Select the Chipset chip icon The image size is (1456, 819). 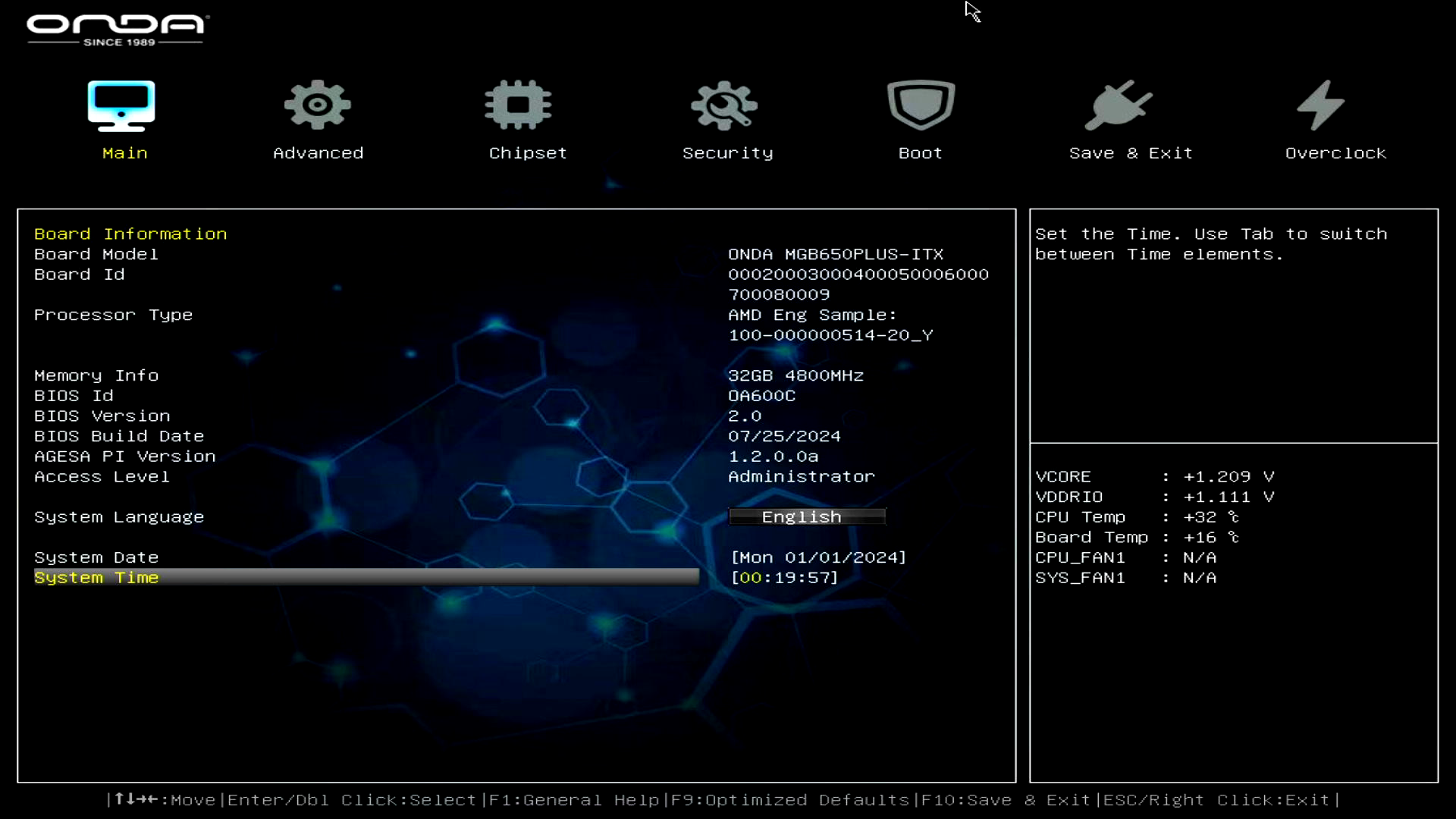518,105
